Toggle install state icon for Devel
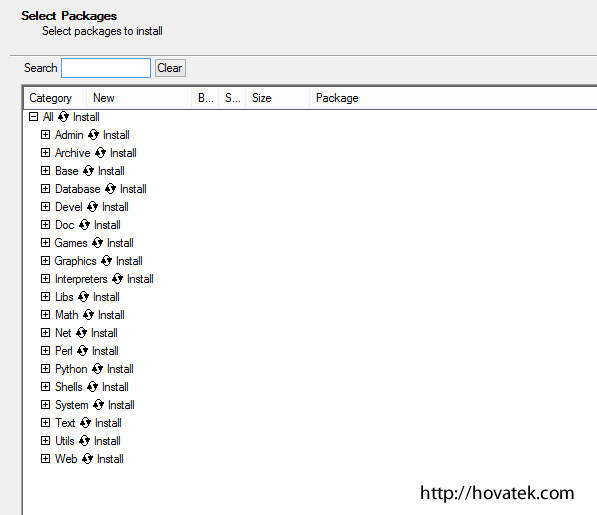This screenshot has height=515, width=597. pyautogui.click(x=92, y=207)
